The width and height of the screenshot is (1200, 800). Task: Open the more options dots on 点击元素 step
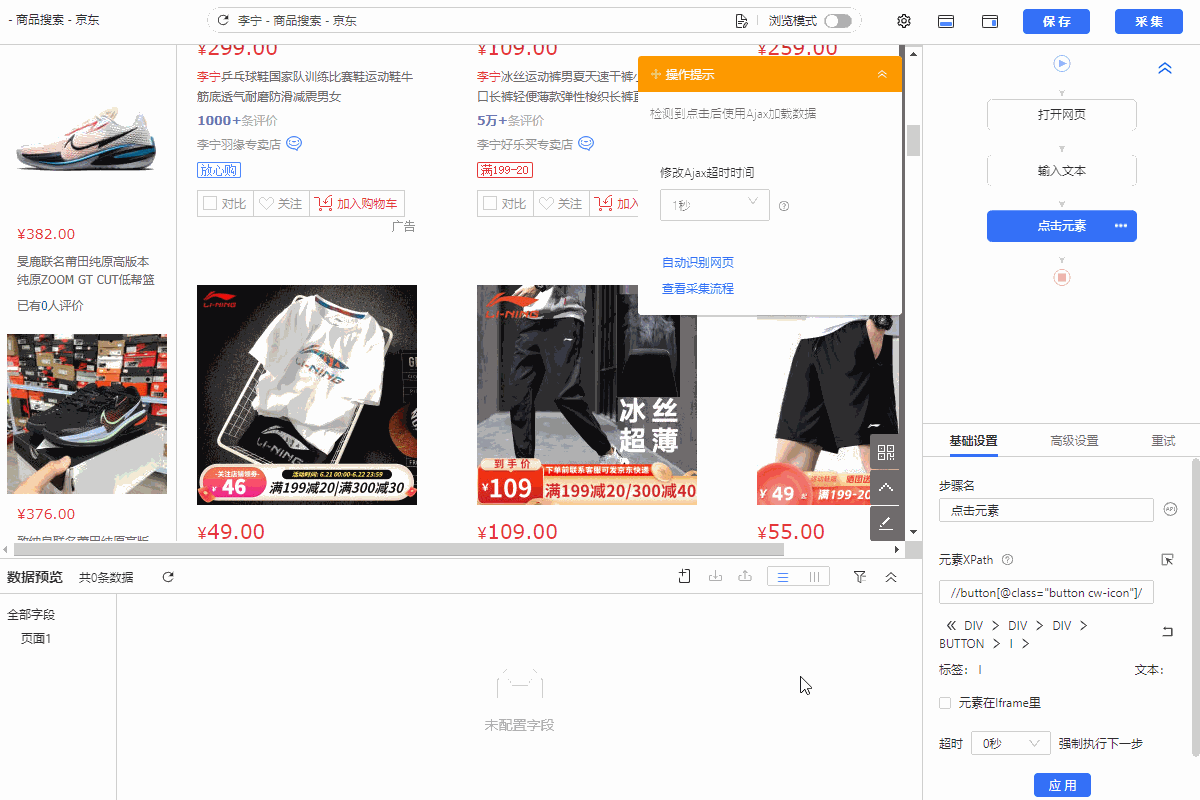click(1121, 226)
